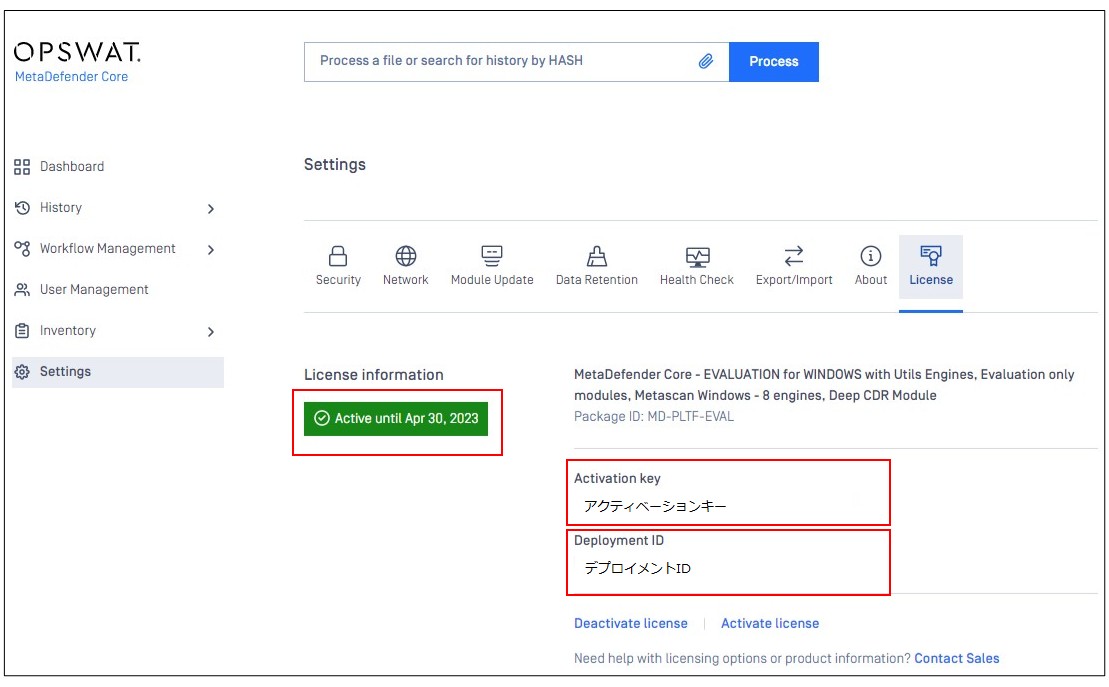Click the Deployment ID value text
Image resolution: width=1109 pixels, height=687 pixels.
point(637,568)
